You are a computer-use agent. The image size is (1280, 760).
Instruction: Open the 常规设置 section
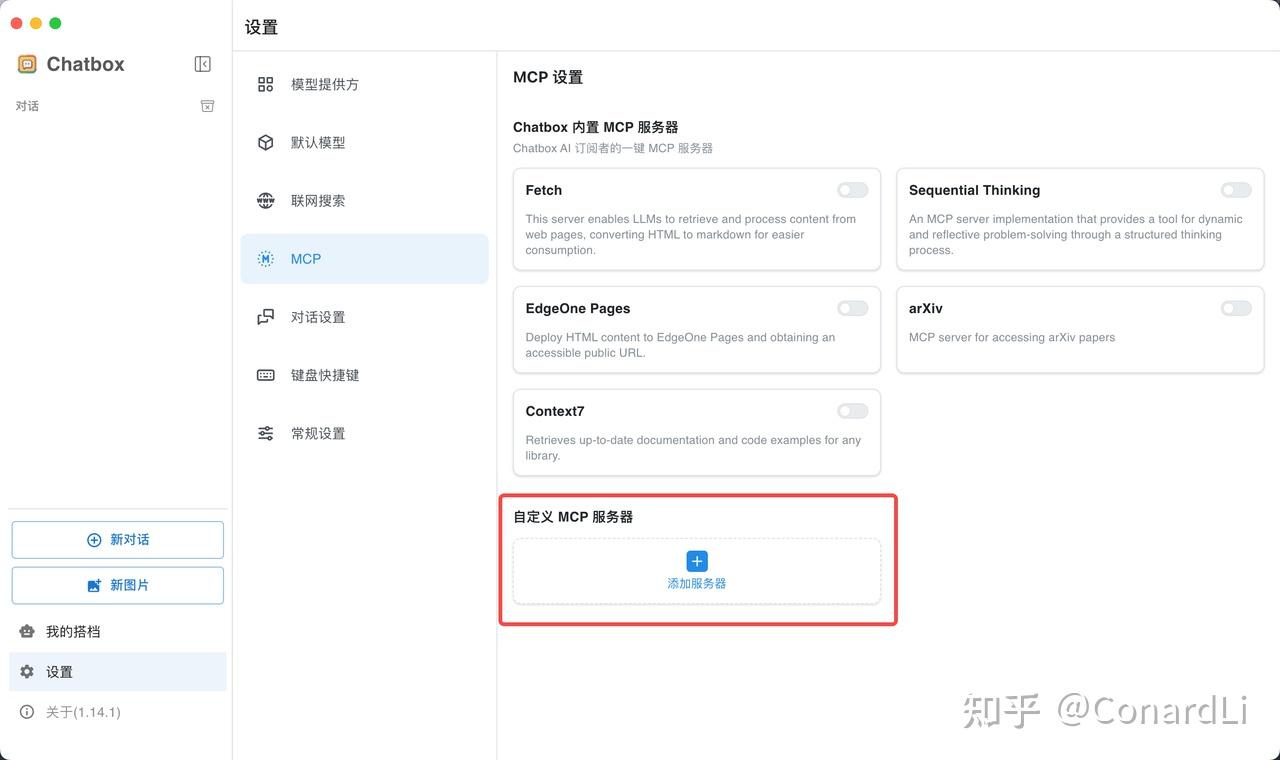(364, 433)
